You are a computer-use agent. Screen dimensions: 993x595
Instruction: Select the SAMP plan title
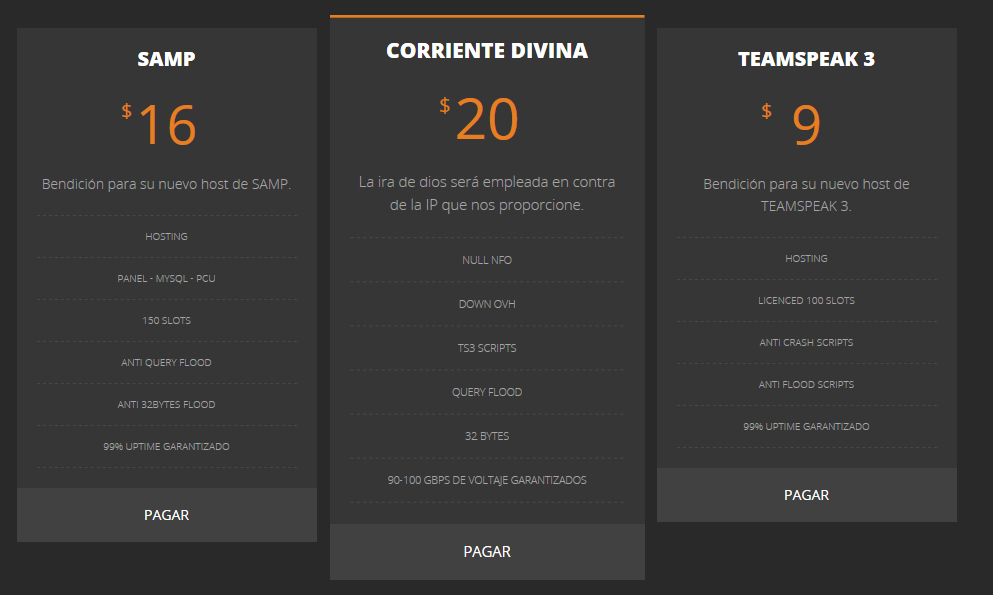167,59
